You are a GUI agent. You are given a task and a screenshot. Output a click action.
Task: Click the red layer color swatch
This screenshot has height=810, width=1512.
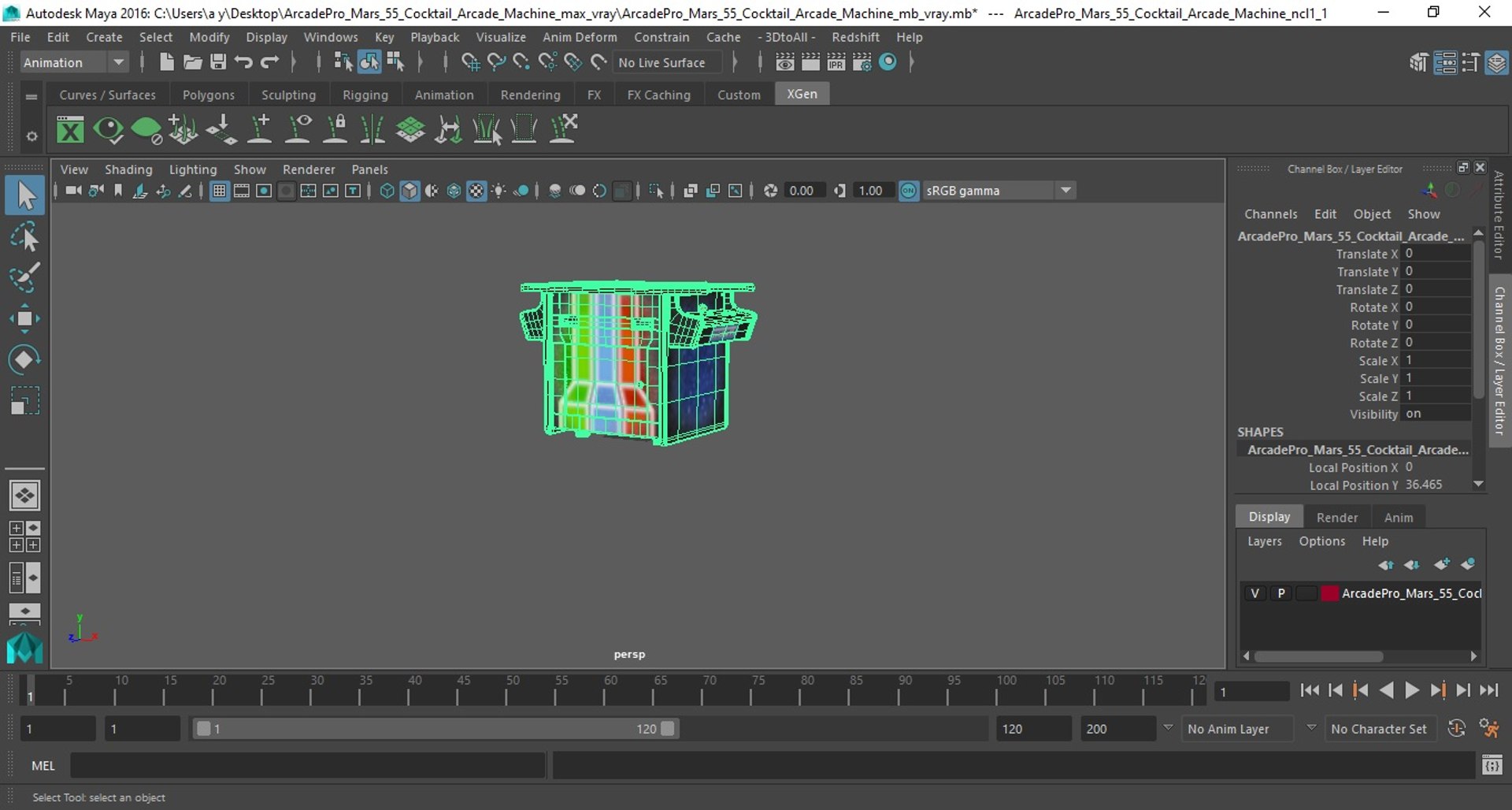(x=1329, y=593)
